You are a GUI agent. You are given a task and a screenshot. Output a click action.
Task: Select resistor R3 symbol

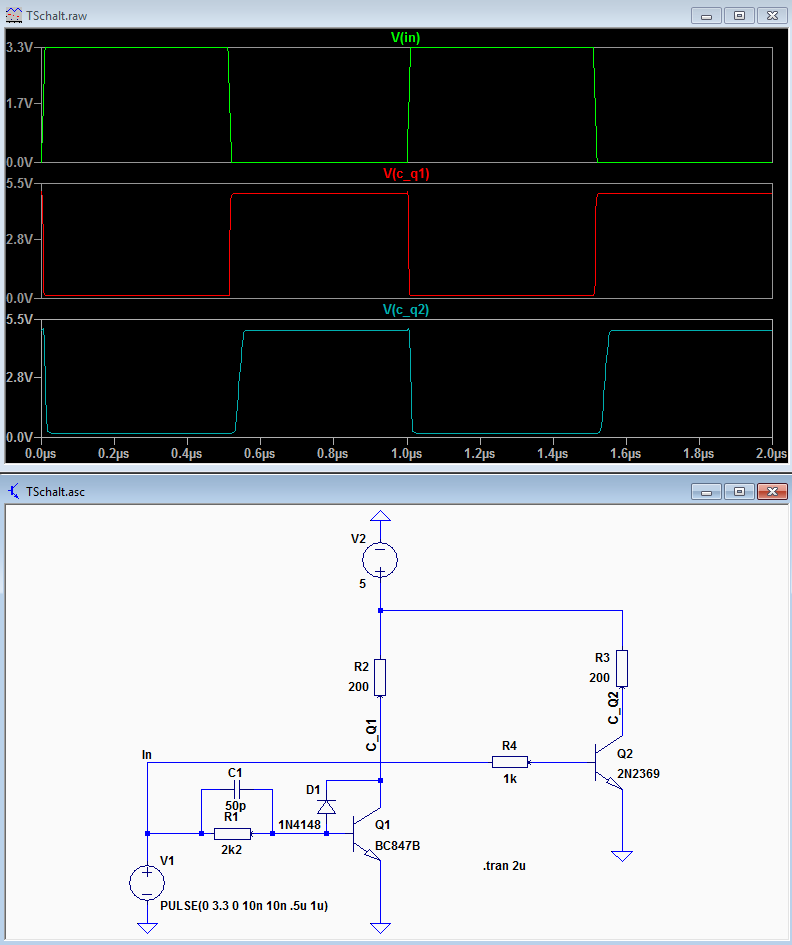click(622, 668)
